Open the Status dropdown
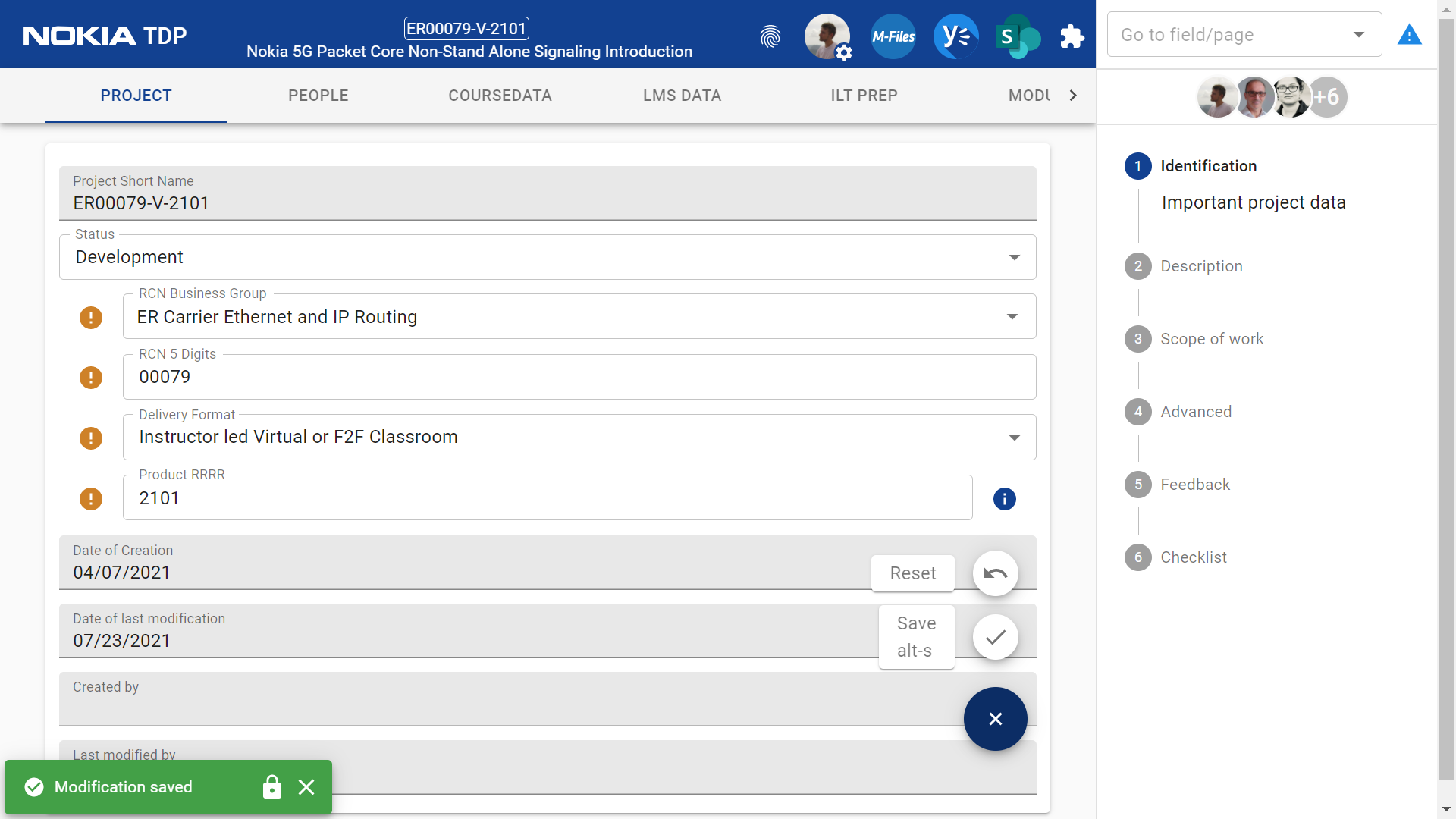The width and height of the screenshot is (1456, 819). pos(548,257)
